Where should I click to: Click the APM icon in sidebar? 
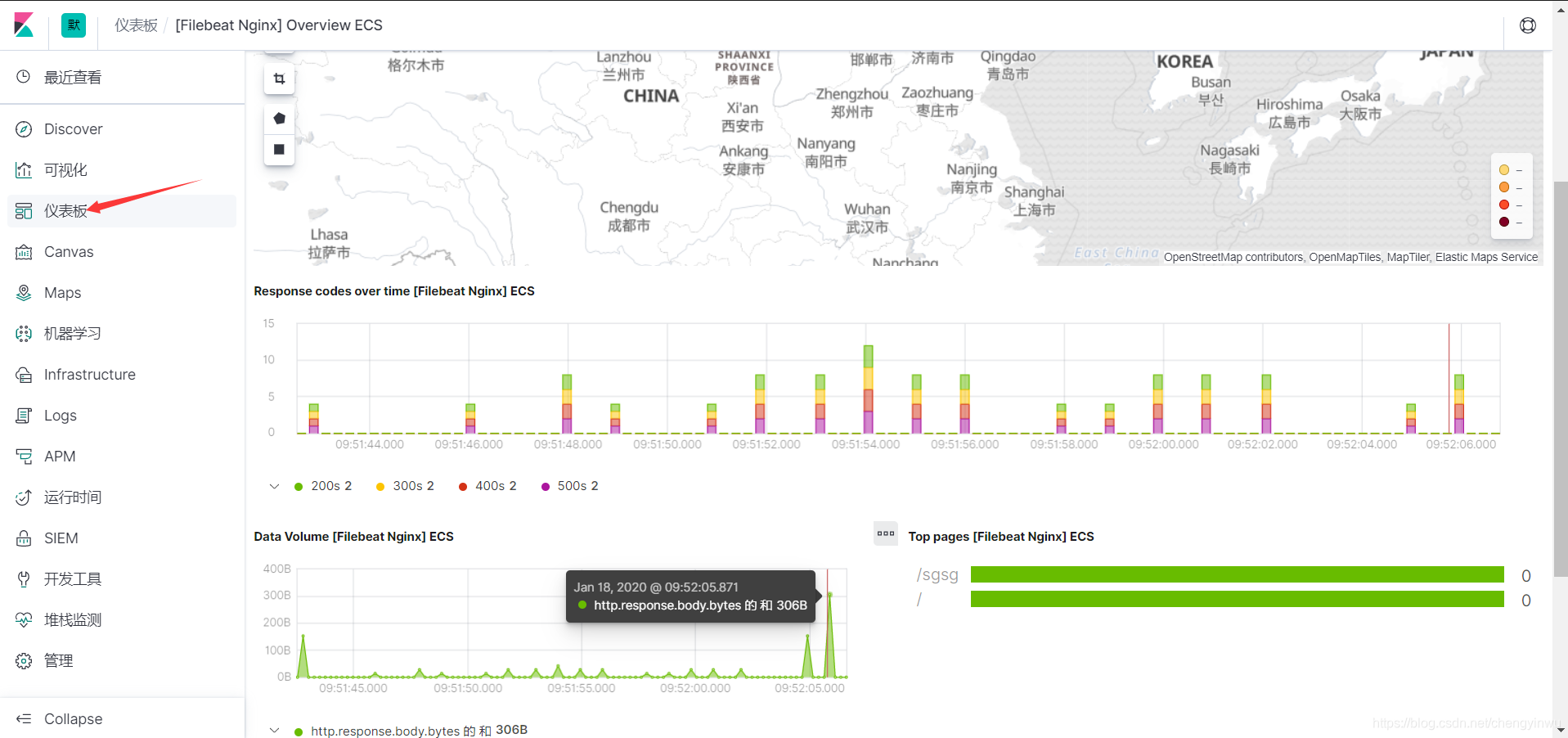coord(24,457)
